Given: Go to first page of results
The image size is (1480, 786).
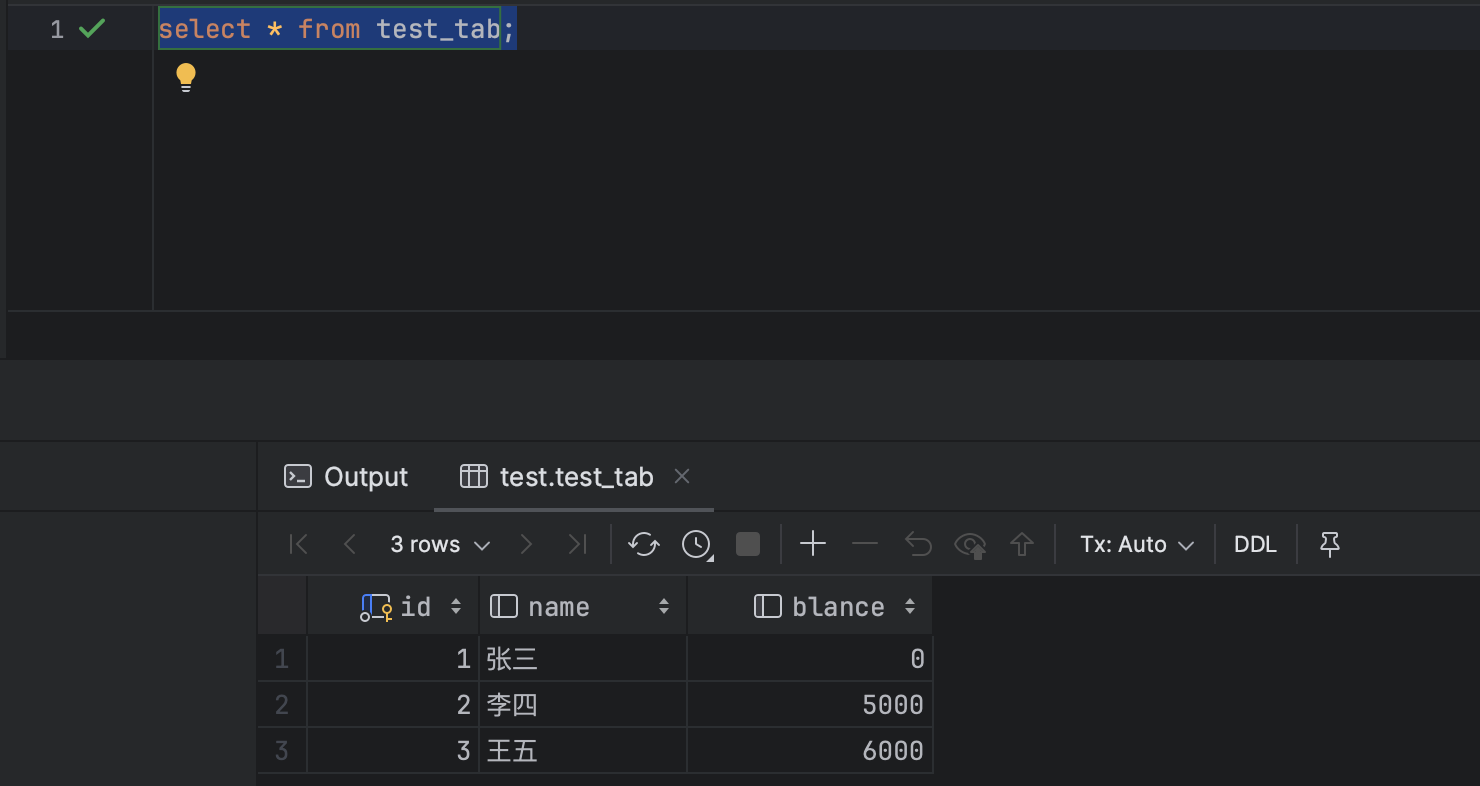Looking at the screenshot, I should [x=298, y=544].
